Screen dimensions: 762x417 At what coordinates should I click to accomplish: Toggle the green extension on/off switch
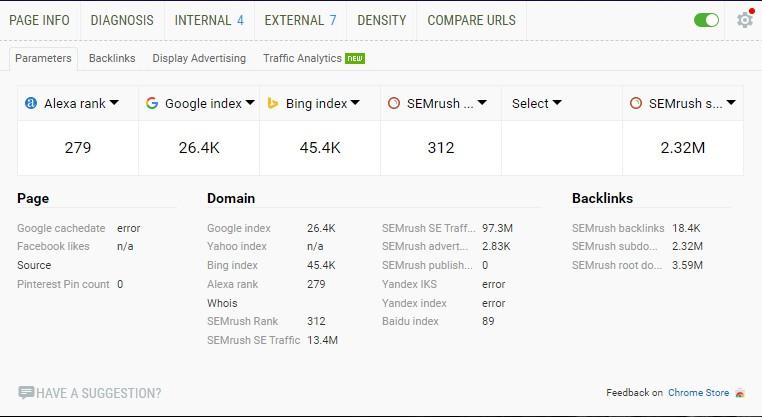coord(706,20)
